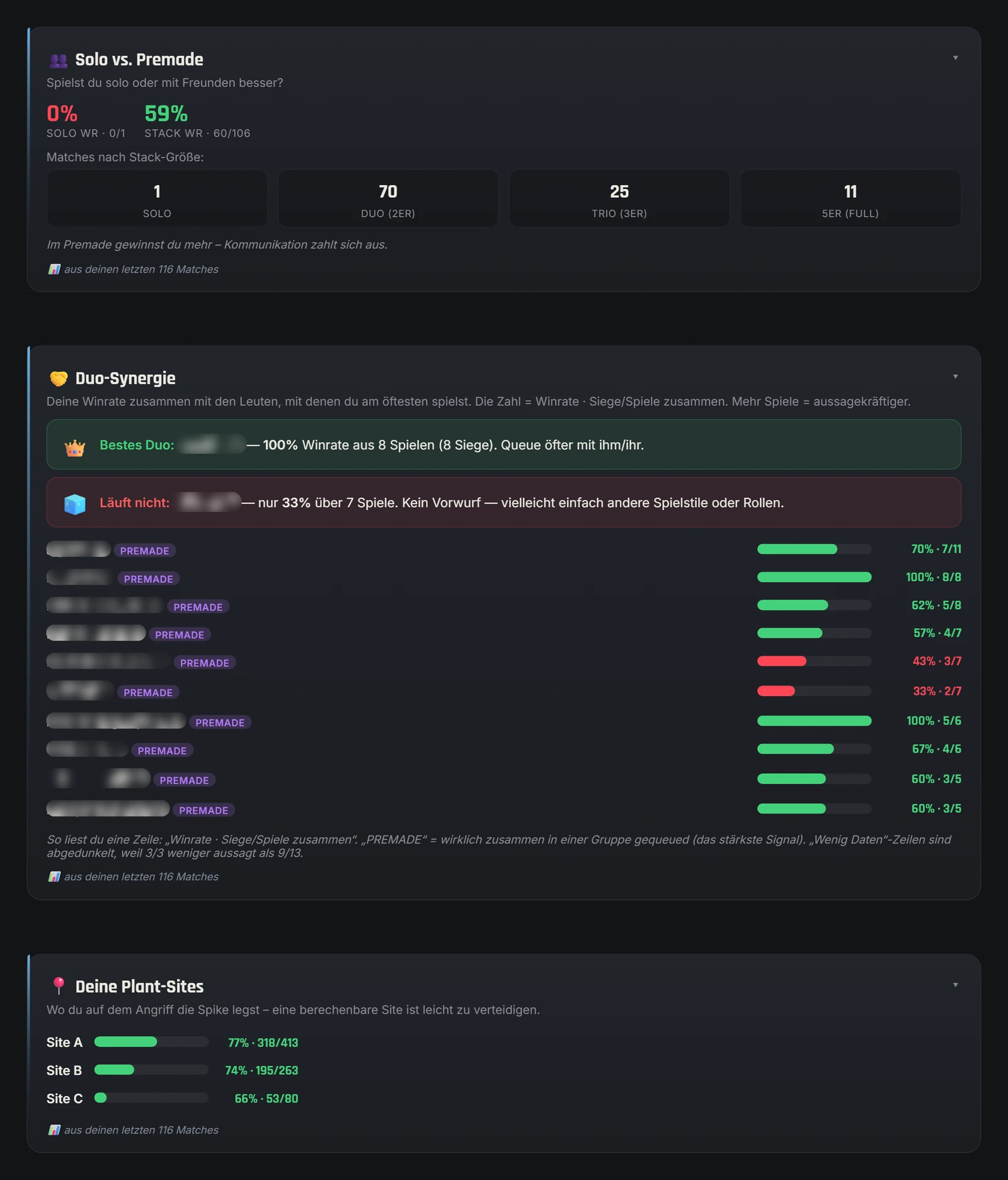Collapse the Duo-Synergie card arrow
The height and width of the screenshot is (1180, 1008).
point(955,377)
